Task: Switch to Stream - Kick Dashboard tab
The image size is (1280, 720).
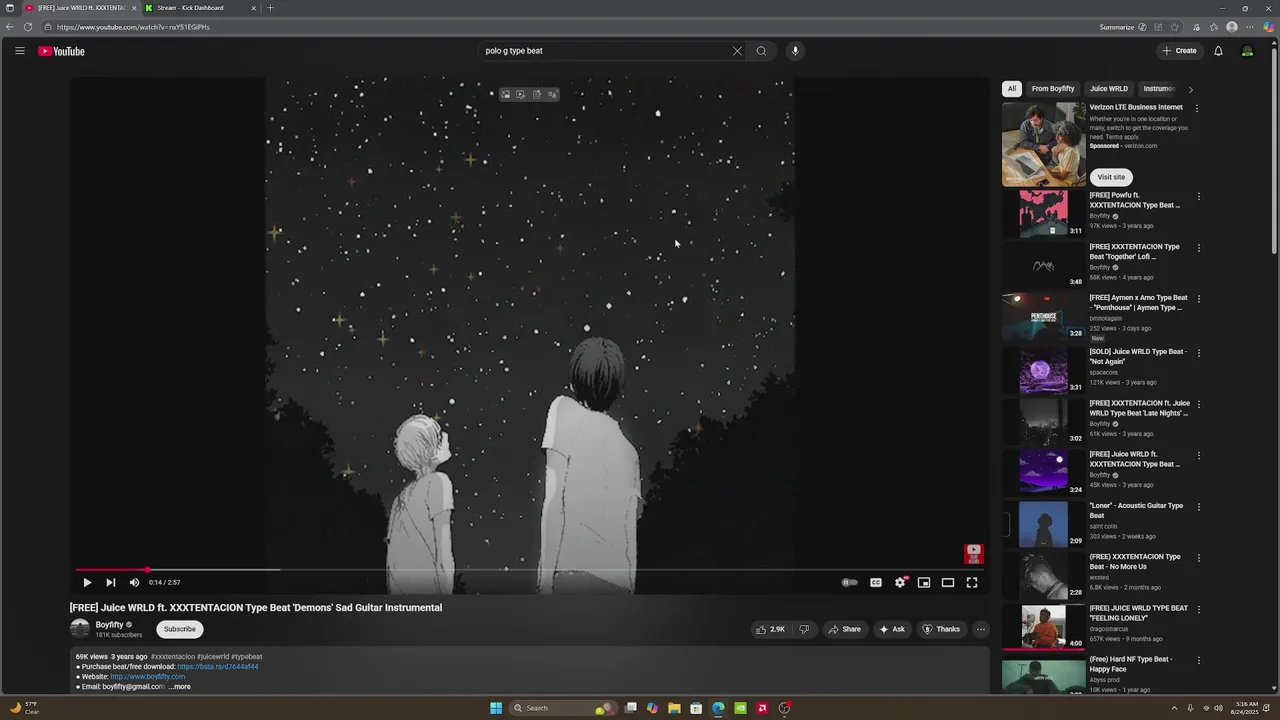Action: [200, 8]
